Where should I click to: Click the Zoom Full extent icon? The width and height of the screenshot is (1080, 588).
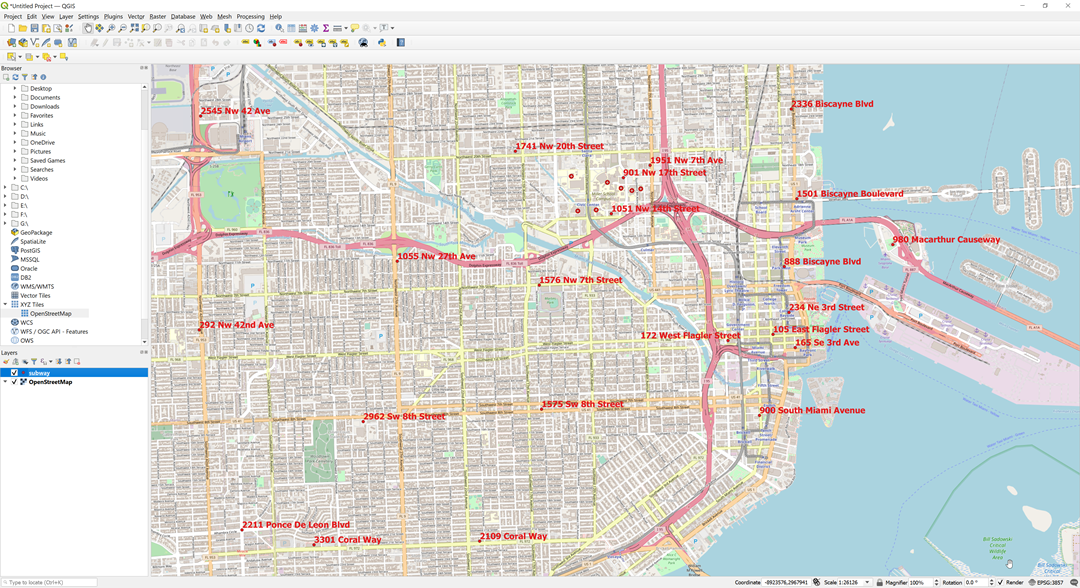[134, 28]
